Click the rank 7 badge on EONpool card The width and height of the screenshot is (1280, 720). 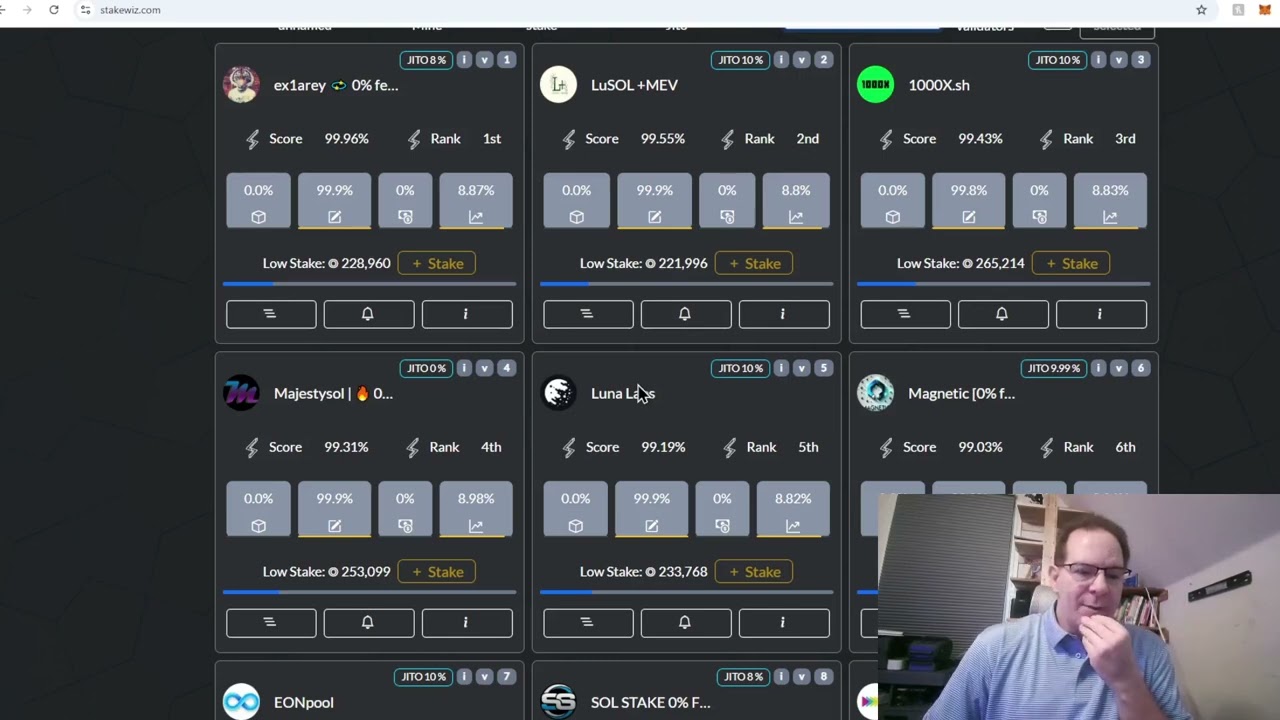click(x=506, y=677)
